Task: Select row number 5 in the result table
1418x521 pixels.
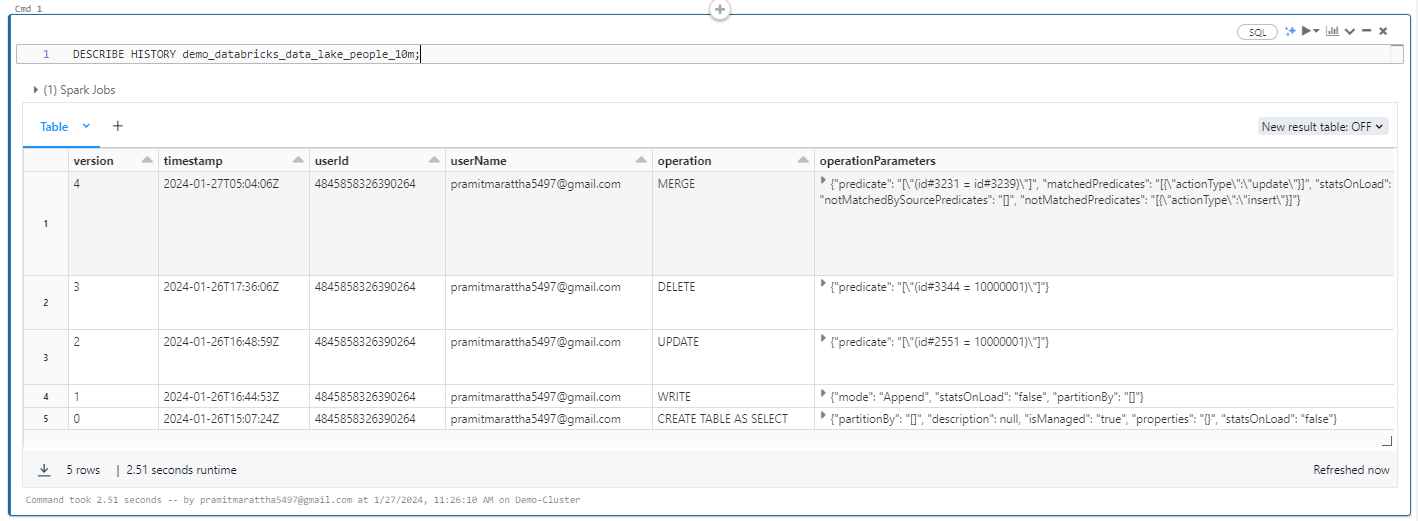Action: (46, 418)
